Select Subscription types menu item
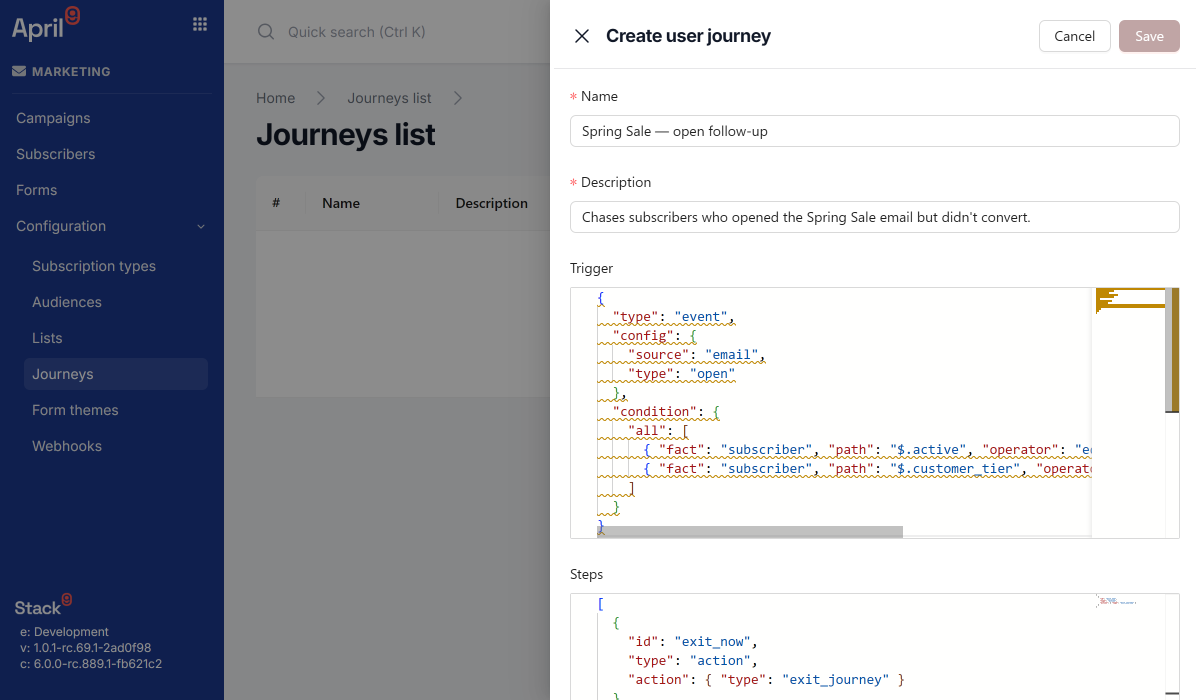The height and width of the screenshot is (700, 1200). point(94,266)
